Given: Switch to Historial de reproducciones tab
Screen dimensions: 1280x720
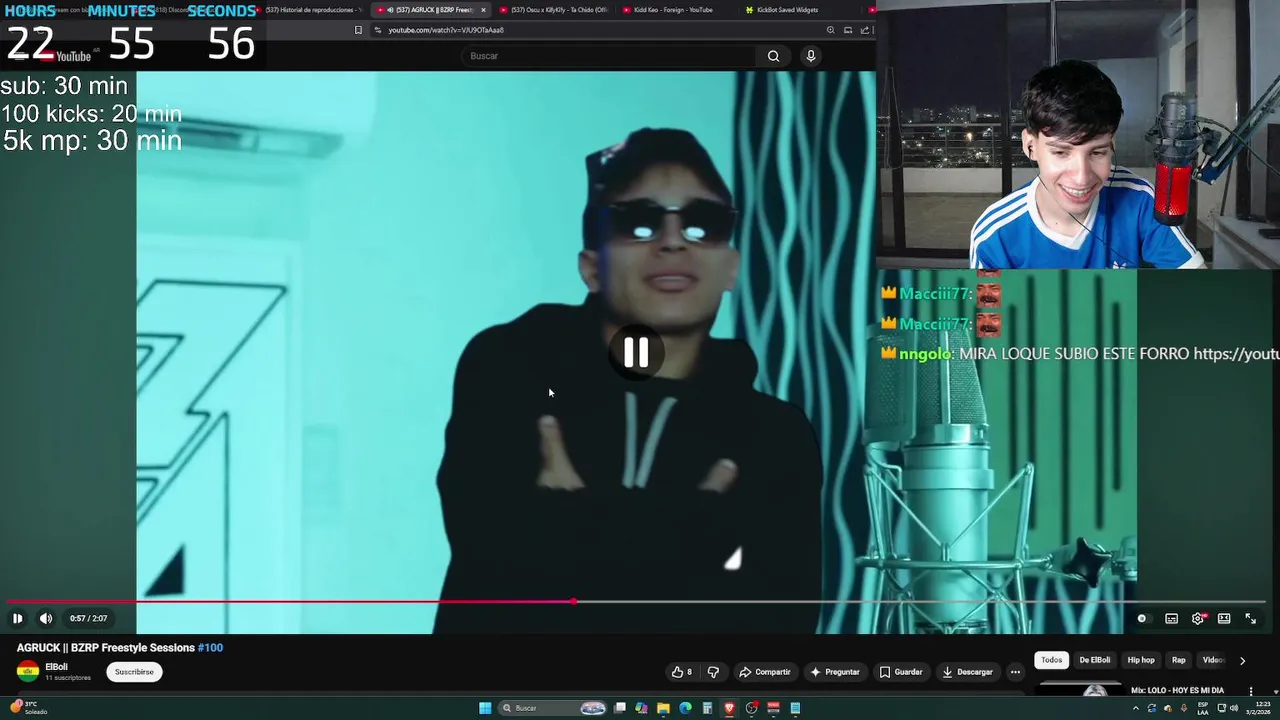Looking at the screenshot, I should [308, 10].
